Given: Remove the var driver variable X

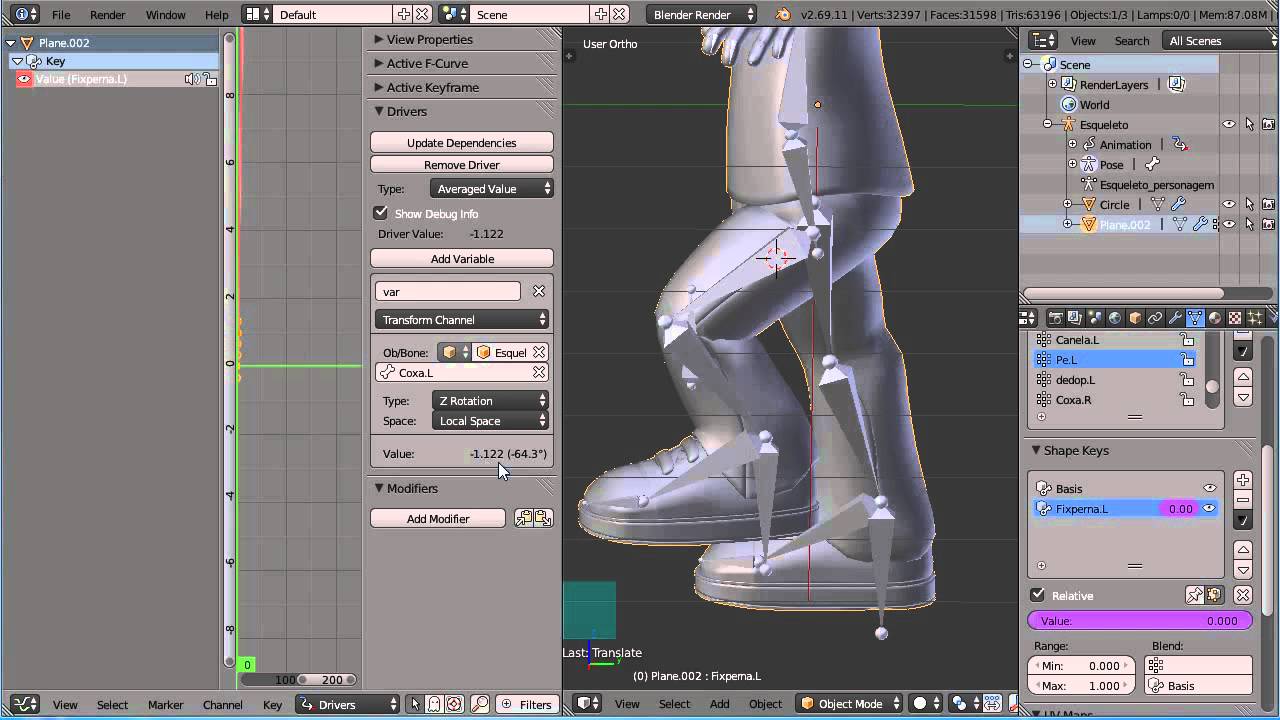Looking at the screenshot, I should [539, 291].
